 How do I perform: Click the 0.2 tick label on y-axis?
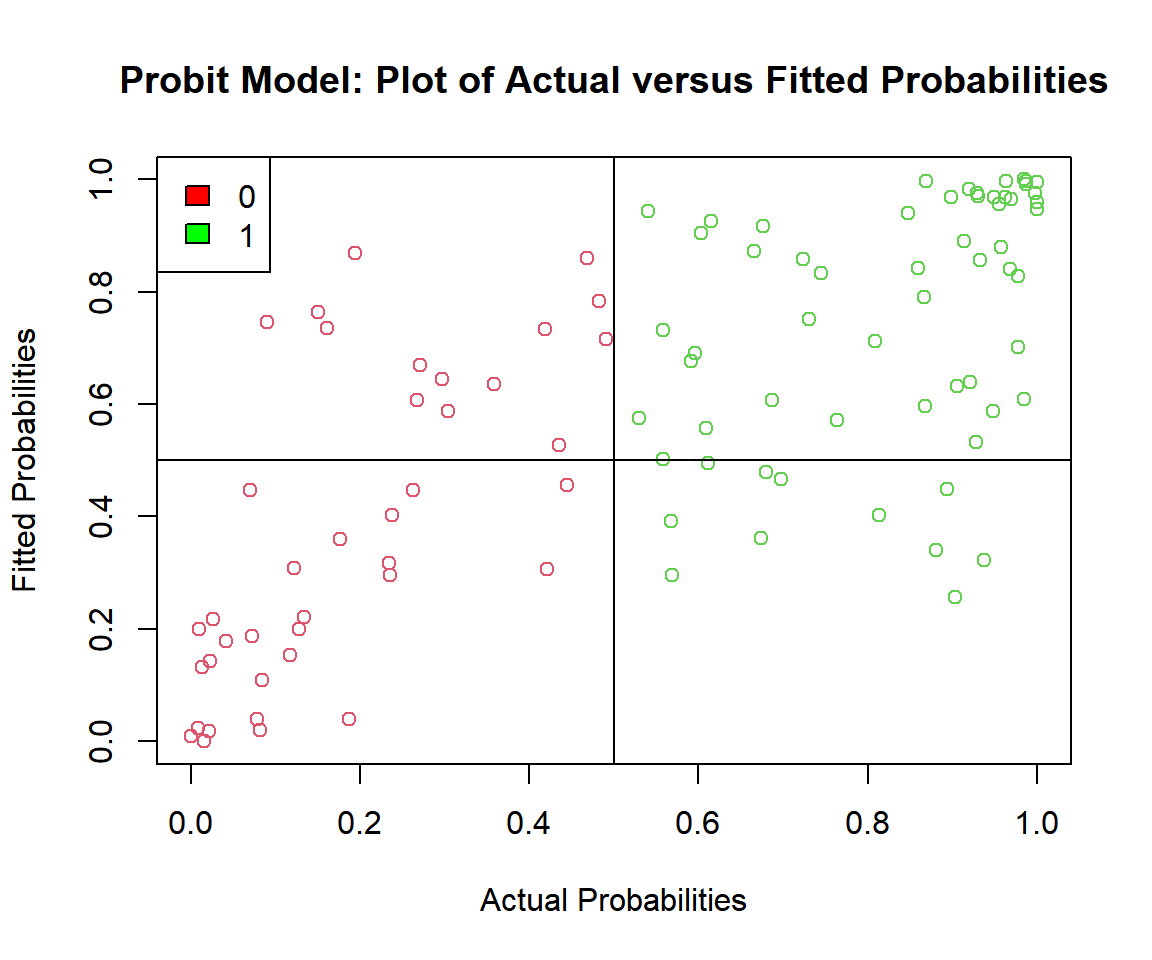click(x=100, y=629)
